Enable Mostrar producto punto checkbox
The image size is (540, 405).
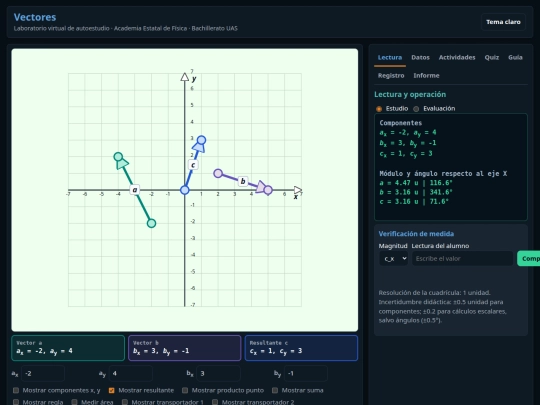(185, 390)
